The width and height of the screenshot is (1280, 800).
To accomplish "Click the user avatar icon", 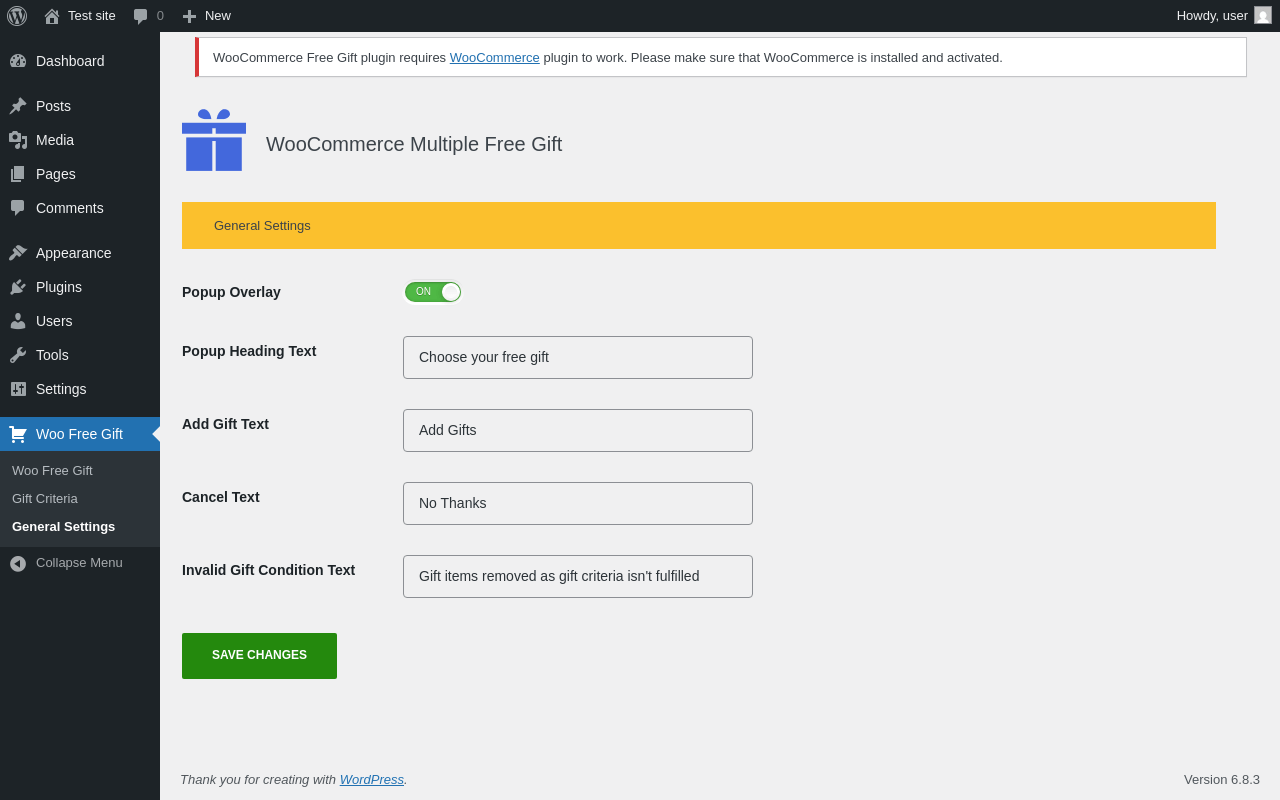I will 1263,15.
